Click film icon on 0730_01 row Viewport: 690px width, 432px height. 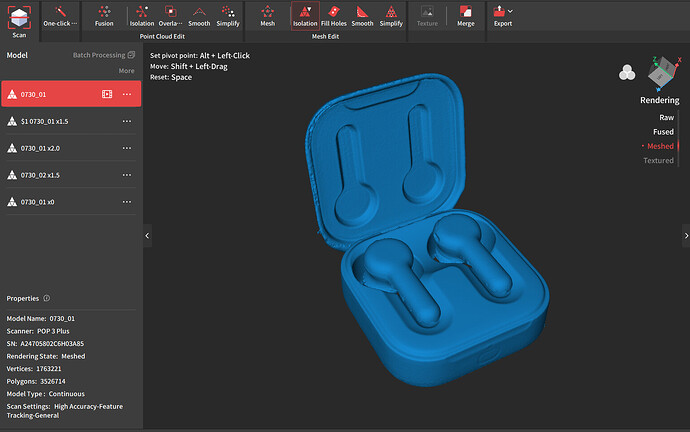click(107, 94)
